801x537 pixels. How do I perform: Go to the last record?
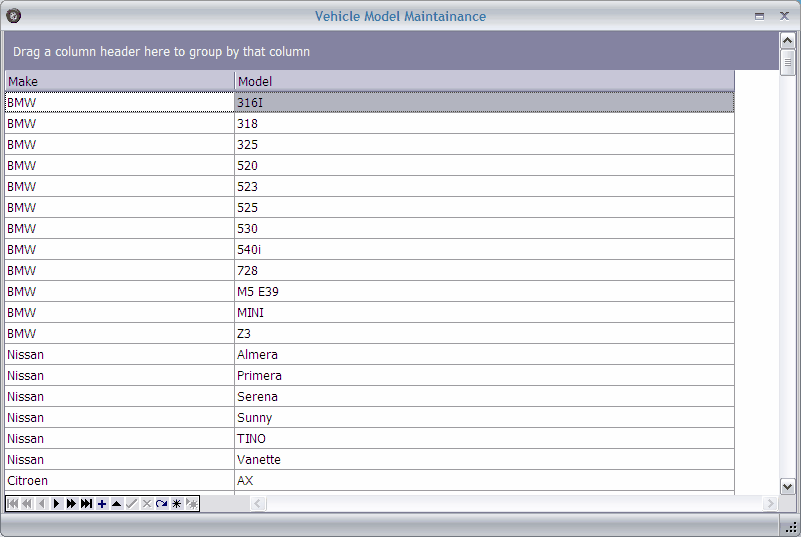pos(86,504)
